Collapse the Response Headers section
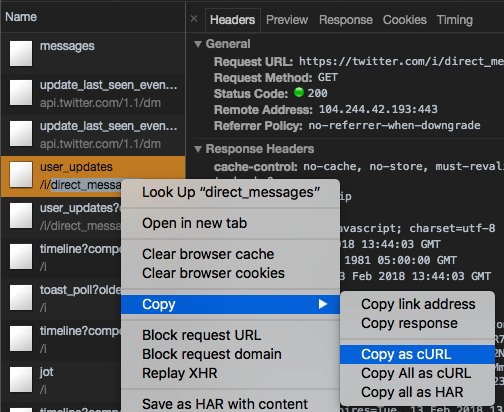The width and height of the screenshot is (504, 412). [198, 149]
